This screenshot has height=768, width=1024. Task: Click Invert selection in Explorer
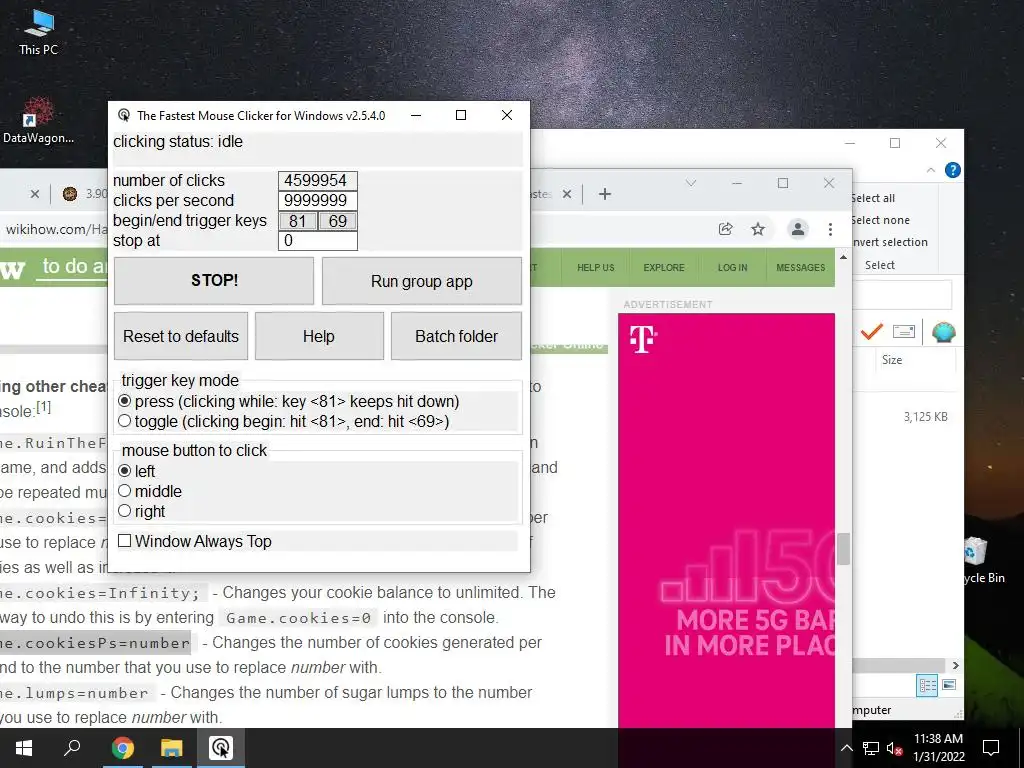[889, 242]
